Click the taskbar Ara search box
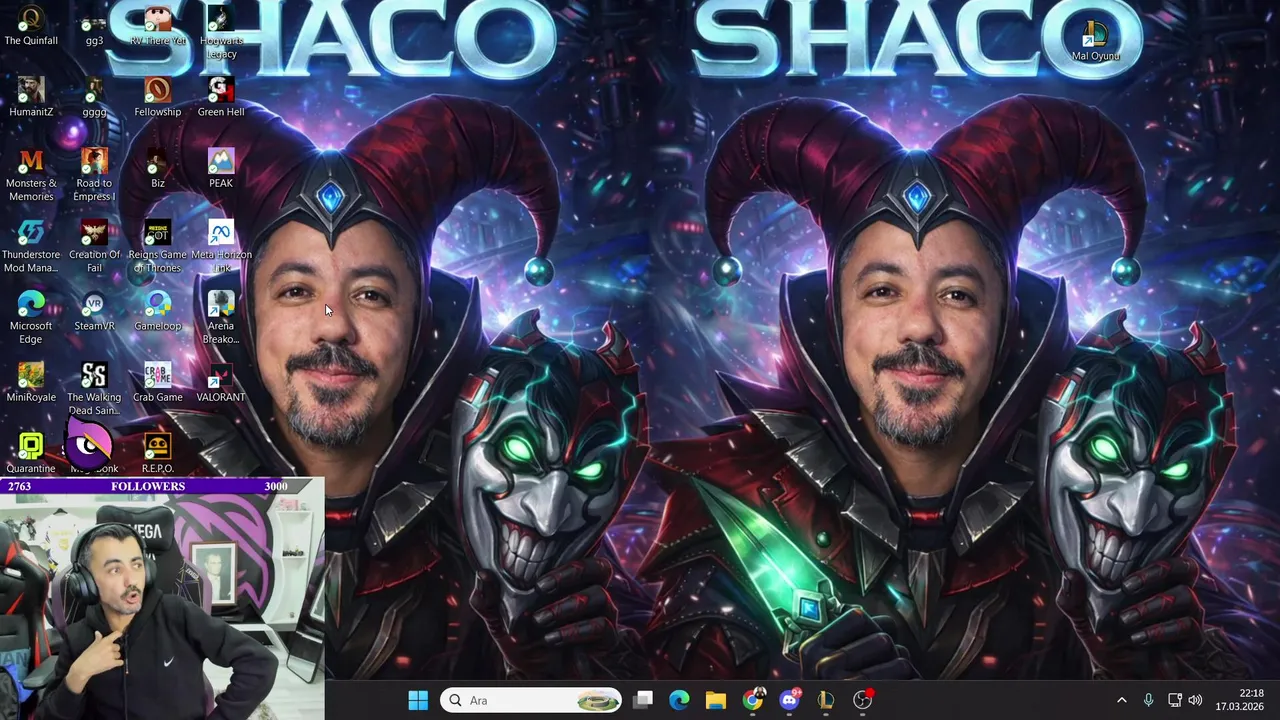The image size is (1280, 720). coord(530,700)
